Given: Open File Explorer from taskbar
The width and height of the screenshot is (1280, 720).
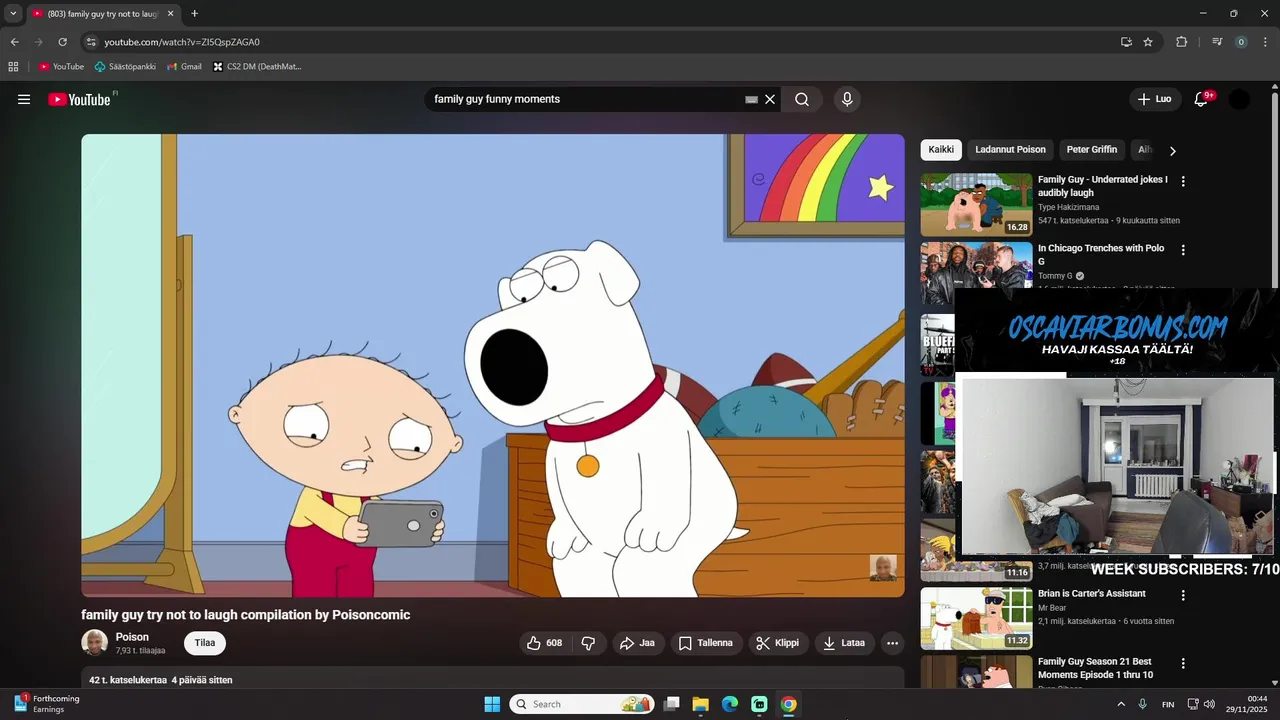Looking at the screenshot, I should click(x=700, y=704).
